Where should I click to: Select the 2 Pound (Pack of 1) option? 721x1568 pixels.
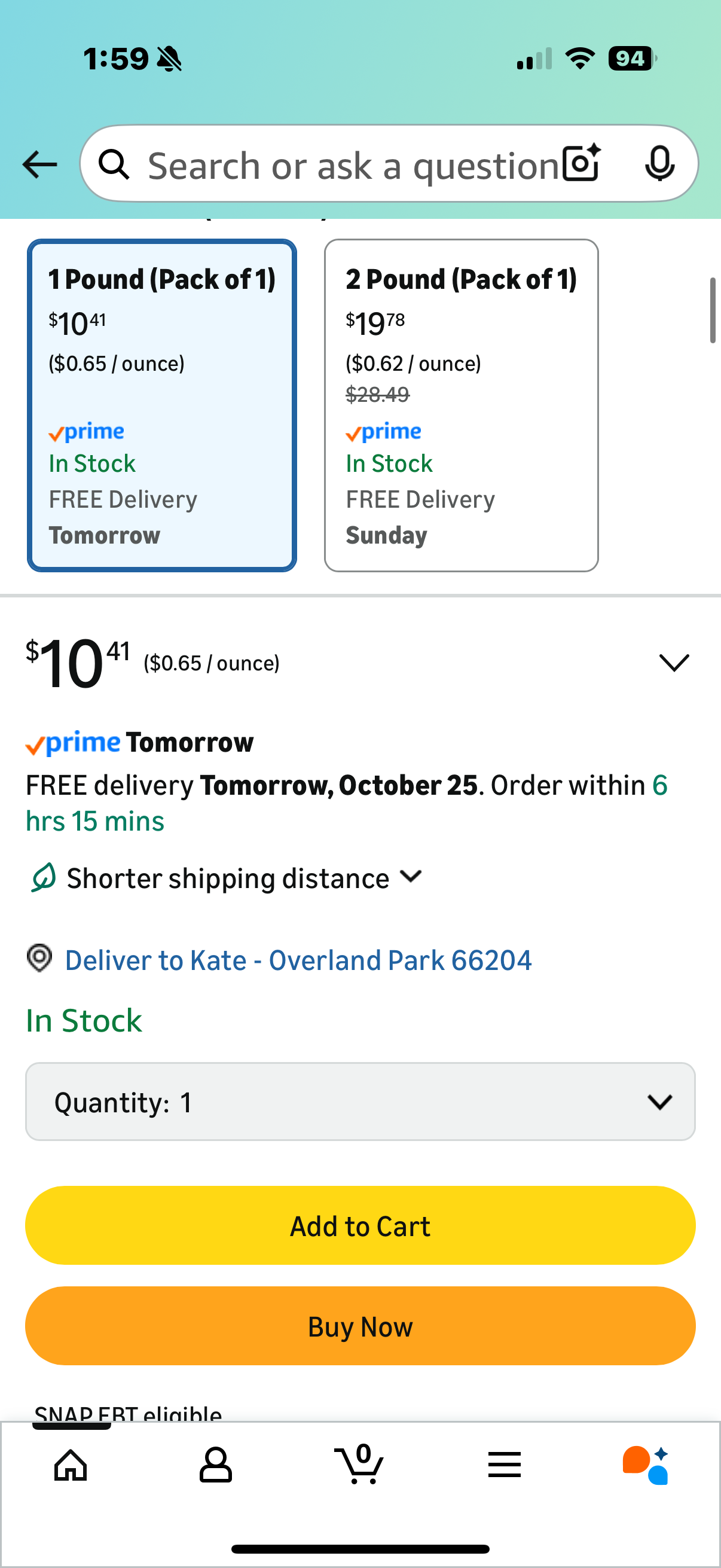(460, 405)
